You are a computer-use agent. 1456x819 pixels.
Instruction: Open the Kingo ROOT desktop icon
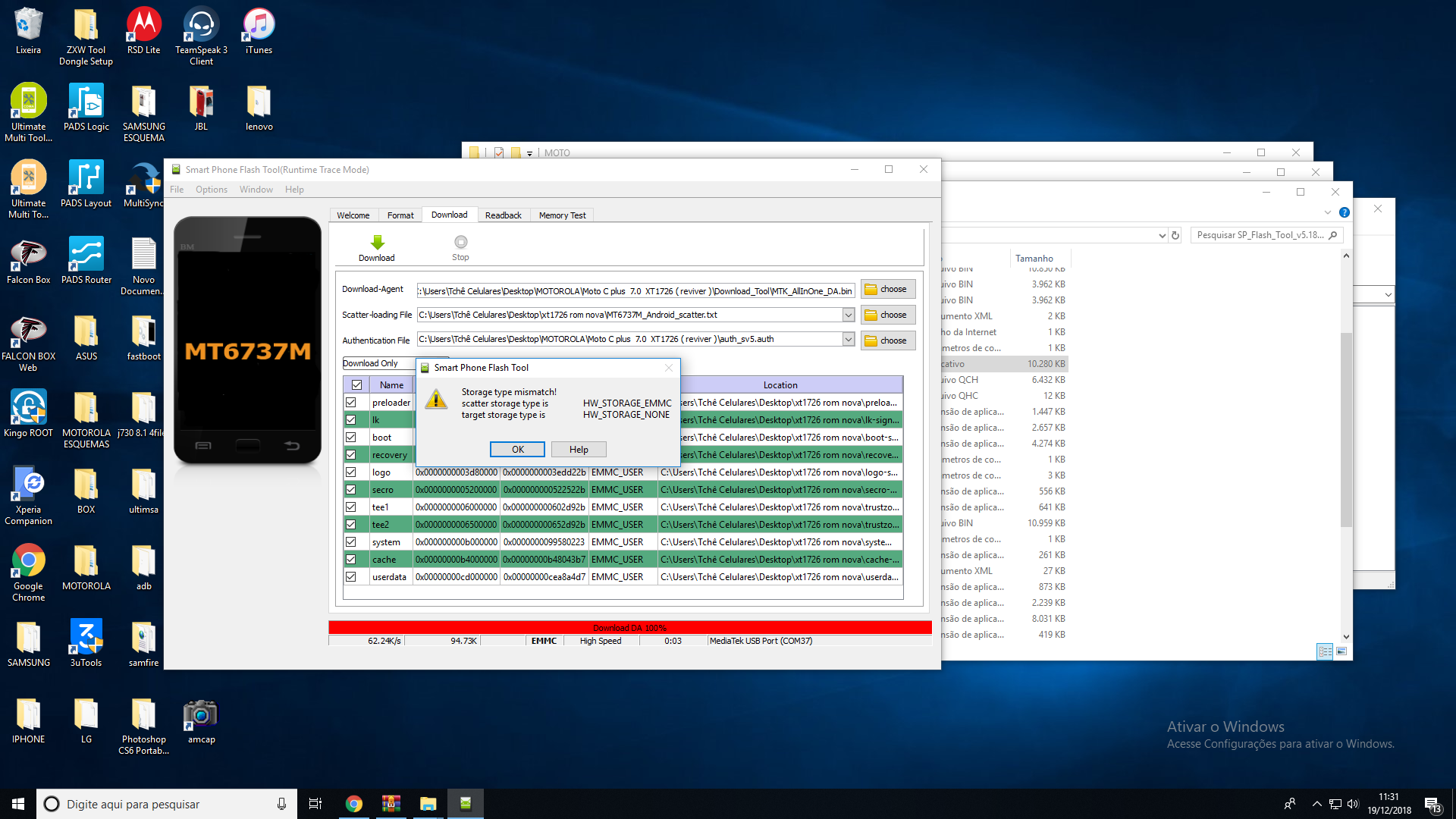tap(28, 407)
